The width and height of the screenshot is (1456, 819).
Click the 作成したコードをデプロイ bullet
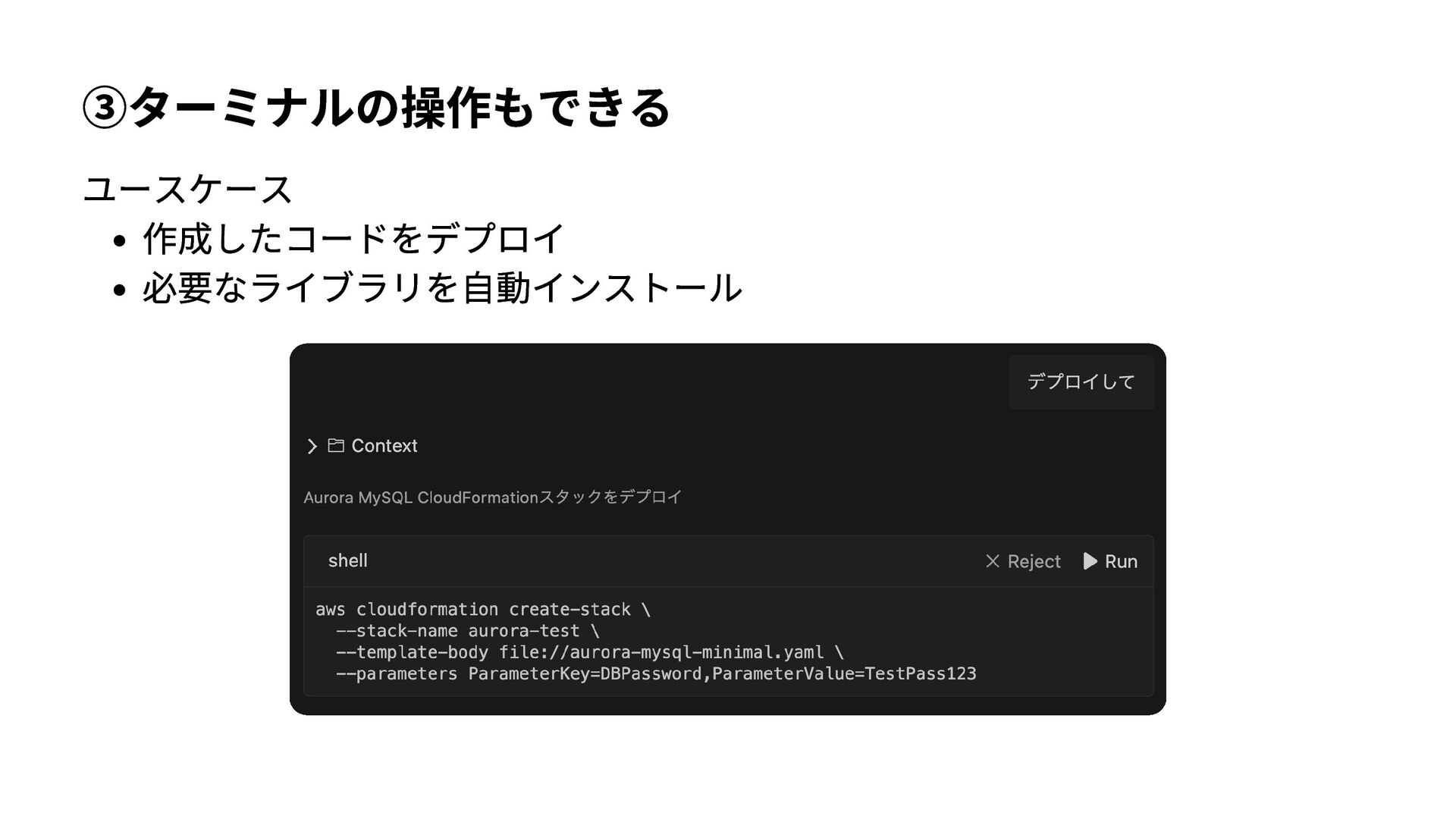(353, 239)
